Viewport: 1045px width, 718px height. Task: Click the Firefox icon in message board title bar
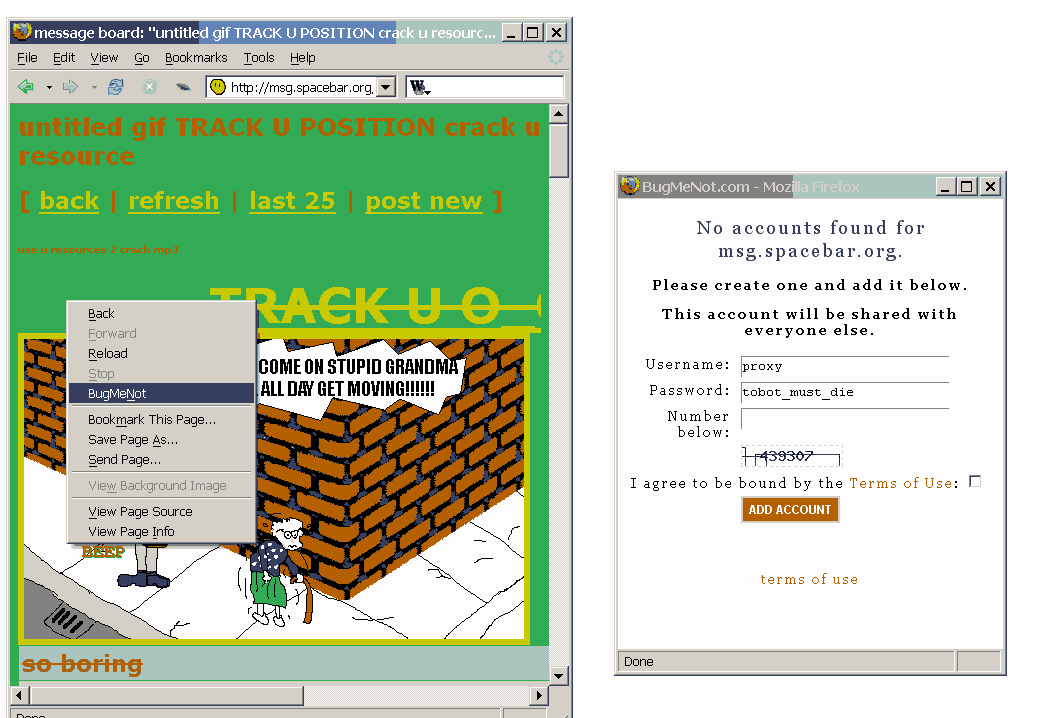[22, 31]
